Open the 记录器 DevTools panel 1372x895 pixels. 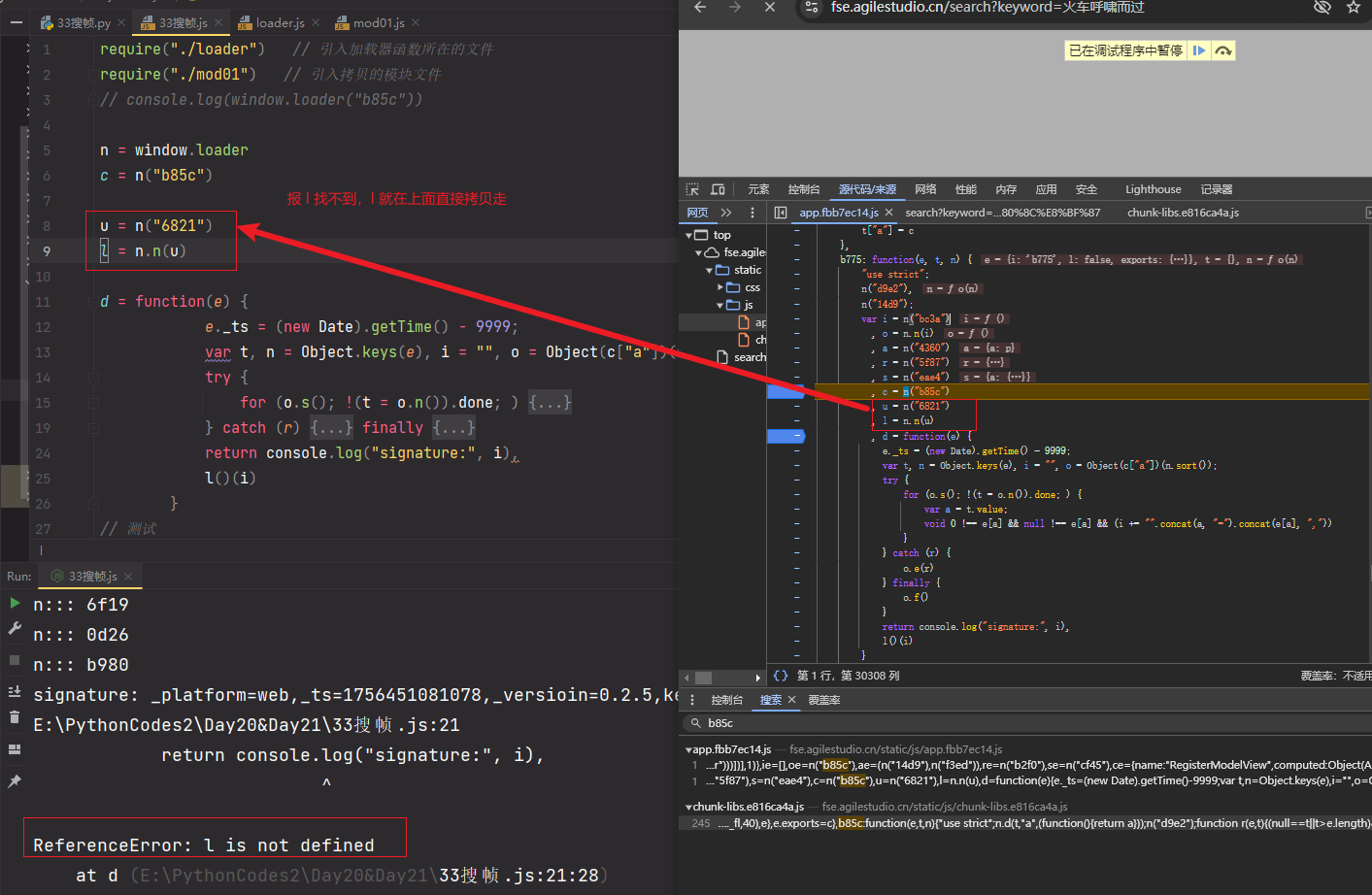point(1217,189)
